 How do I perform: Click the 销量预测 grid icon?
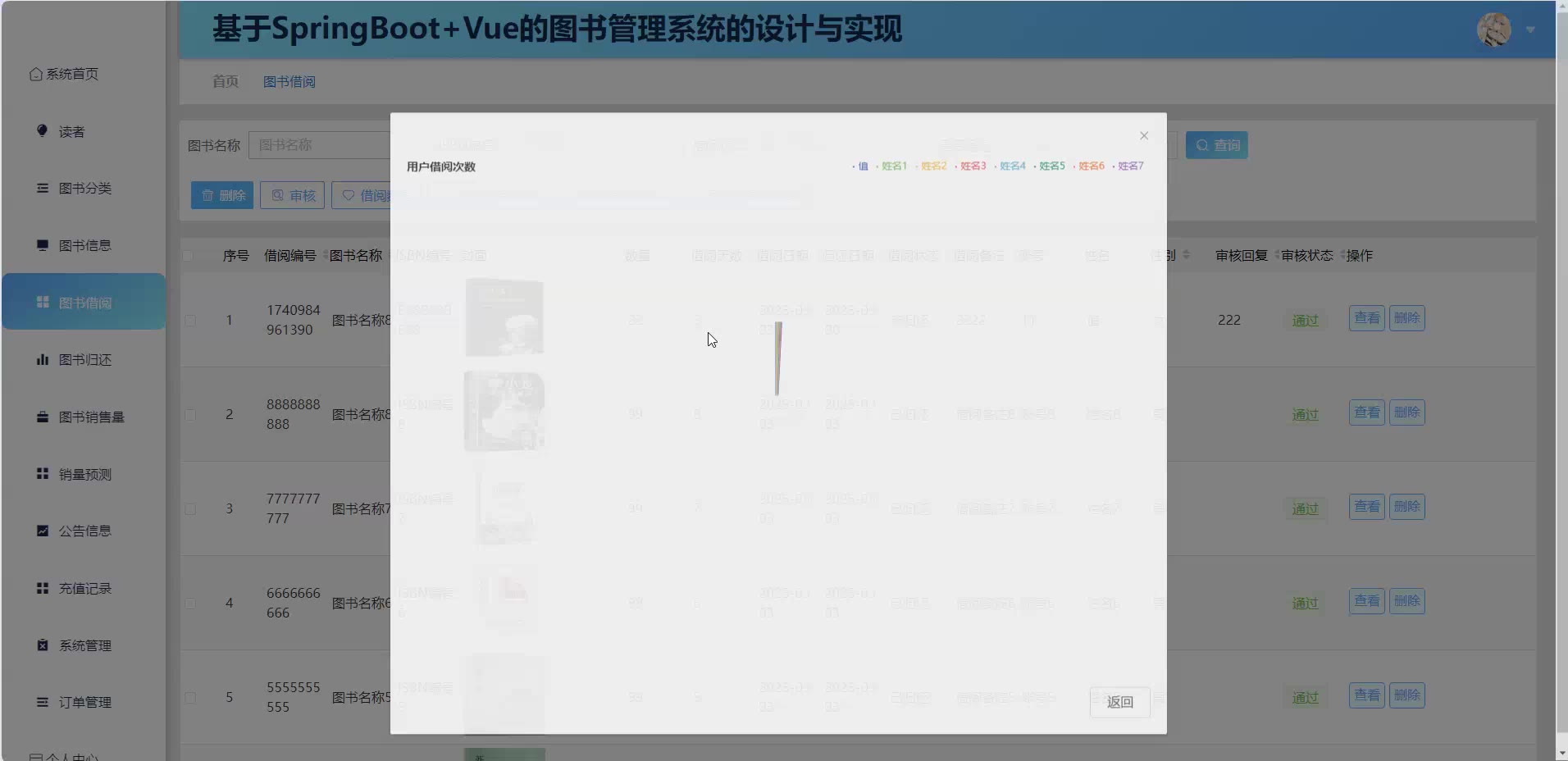coord(43,473)
